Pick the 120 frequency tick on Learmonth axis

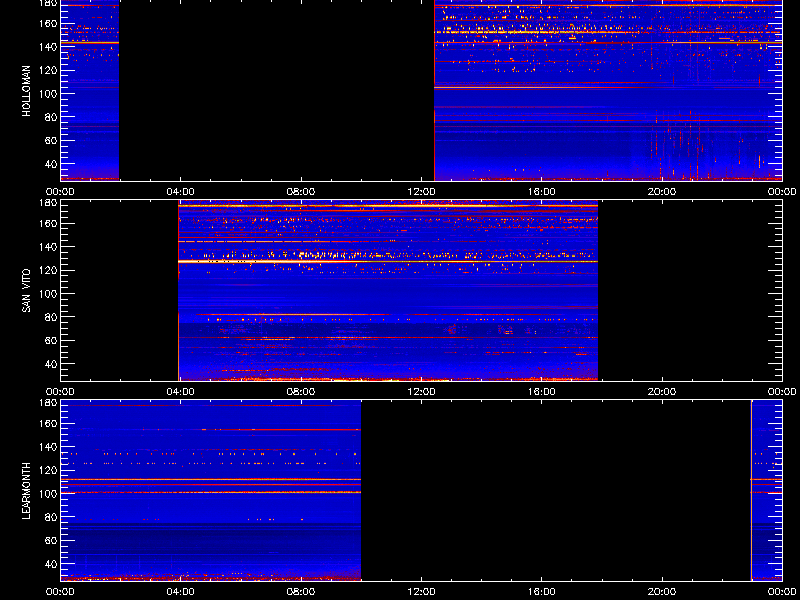[47, 470]
